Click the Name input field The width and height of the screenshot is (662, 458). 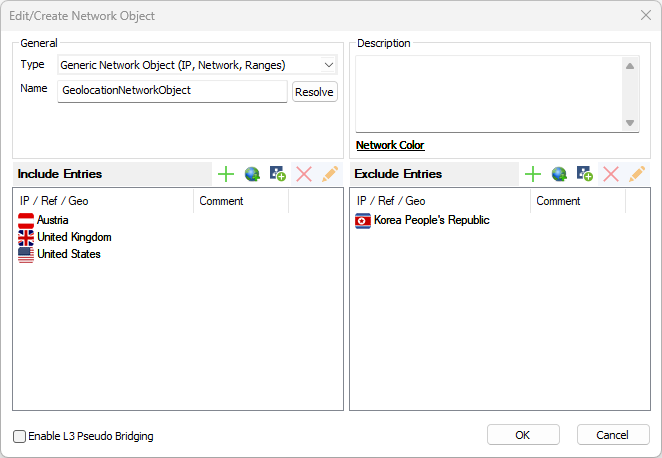pos(172,91)
